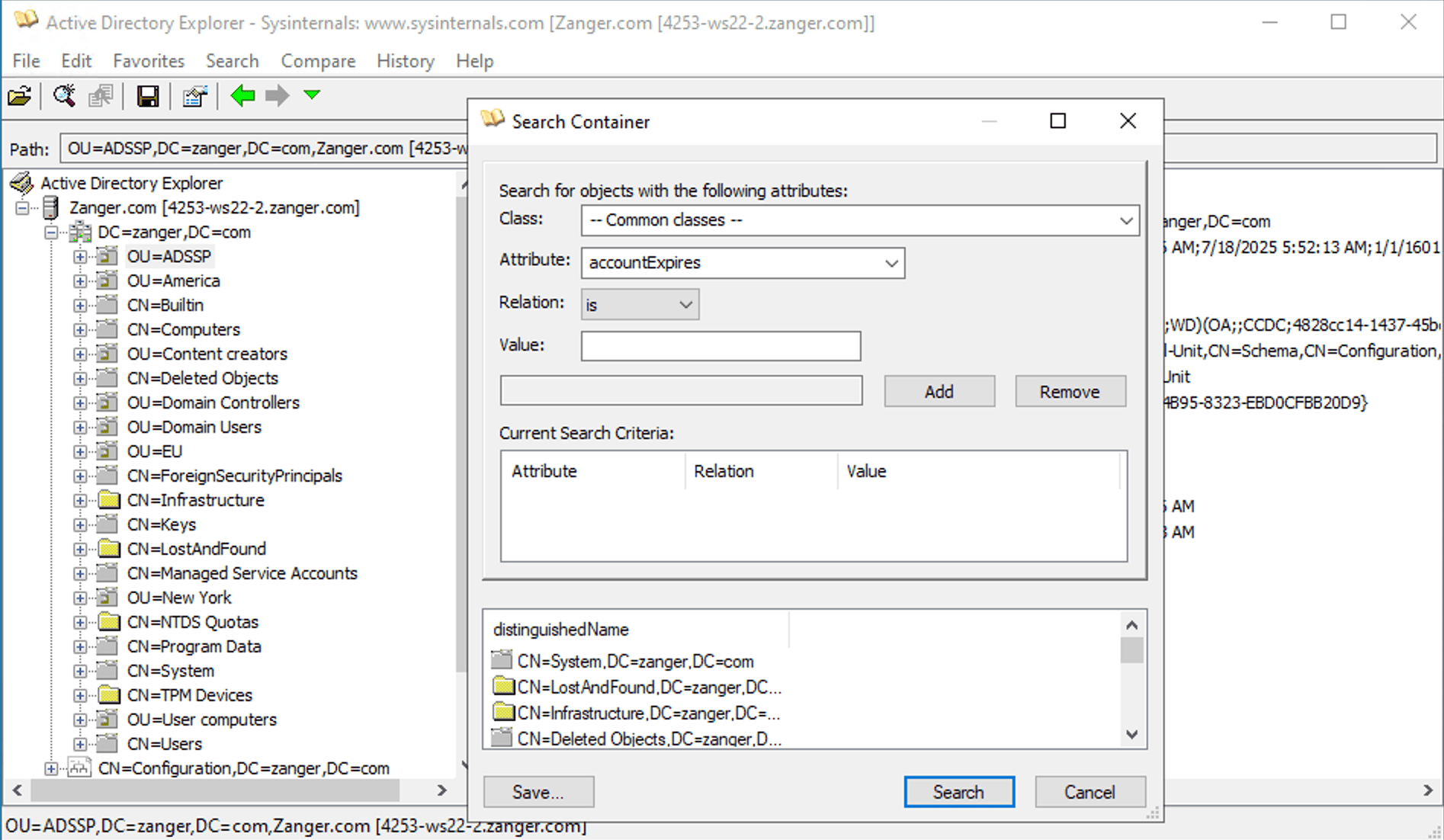Screen dimensions: 1444x840
Task: Open object Properties via the toolbar icon
Action: click(194, 95)
